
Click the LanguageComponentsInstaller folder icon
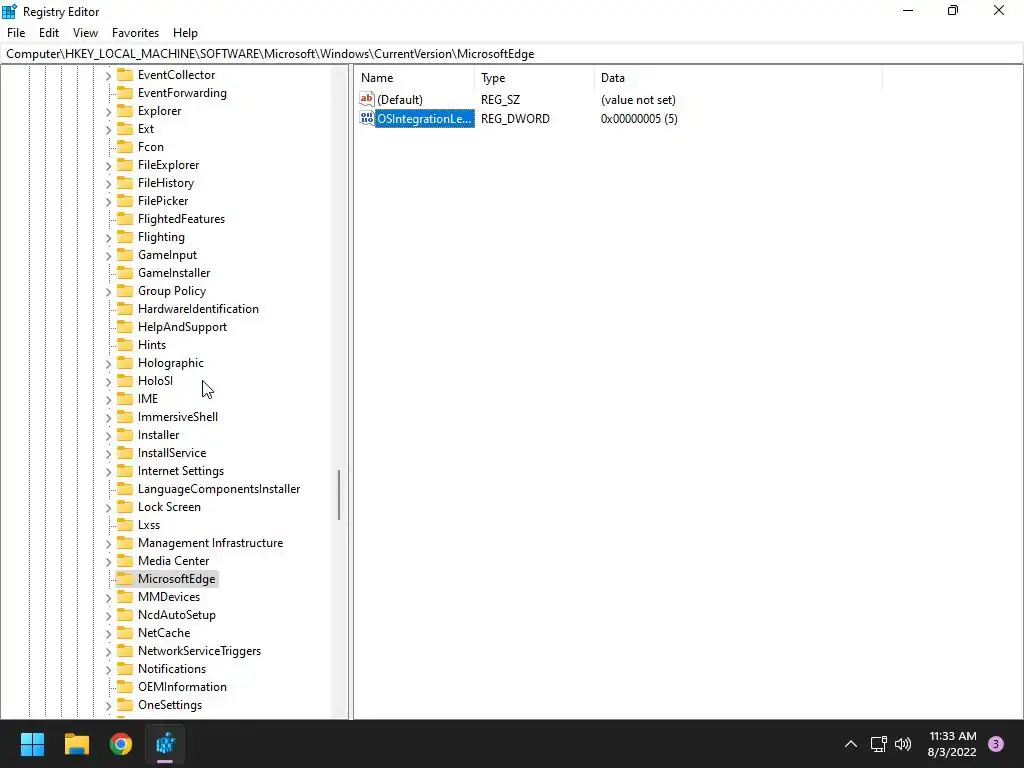pos(125,488)
